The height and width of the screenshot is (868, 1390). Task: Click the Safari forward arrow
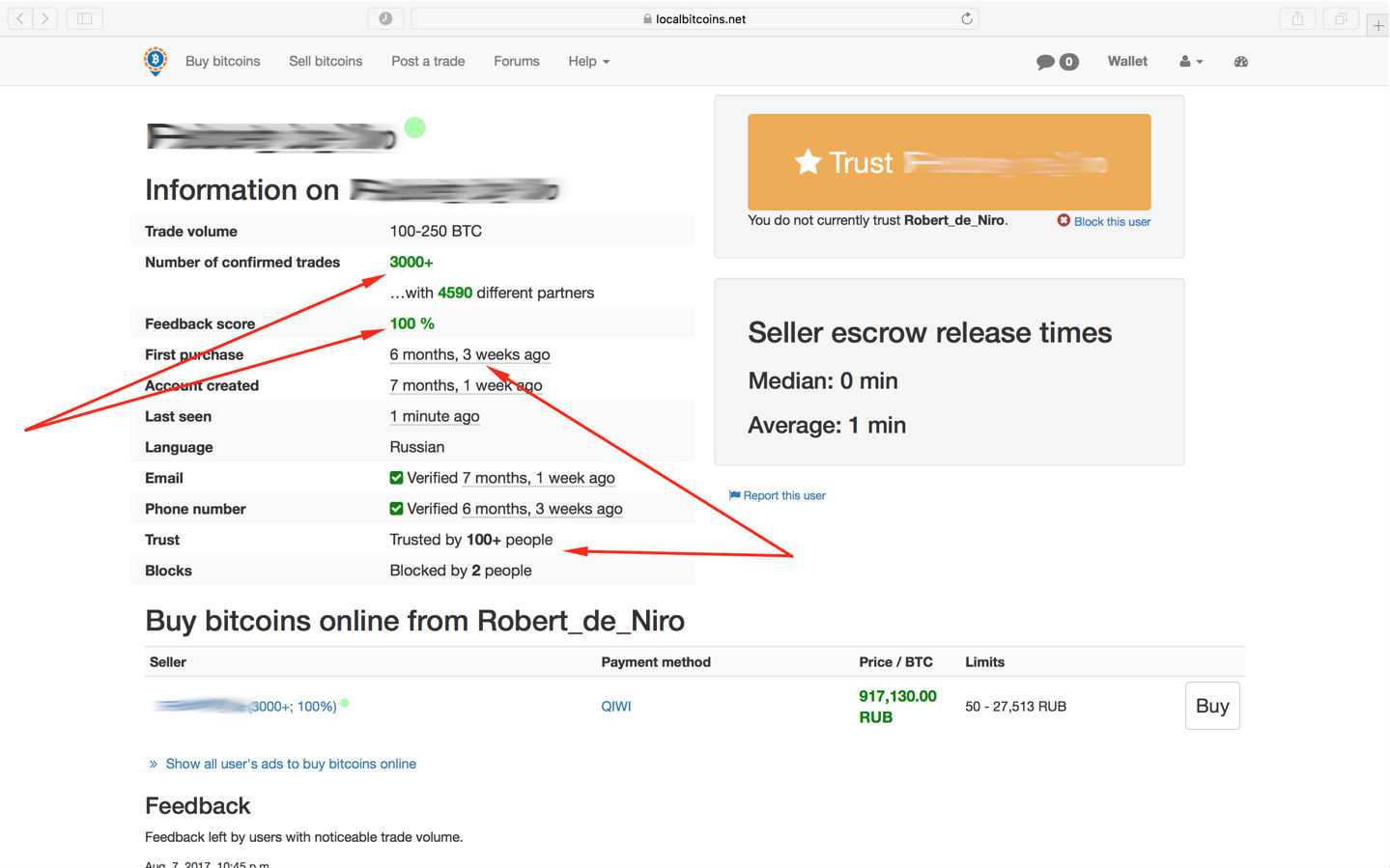pos(45,18)
